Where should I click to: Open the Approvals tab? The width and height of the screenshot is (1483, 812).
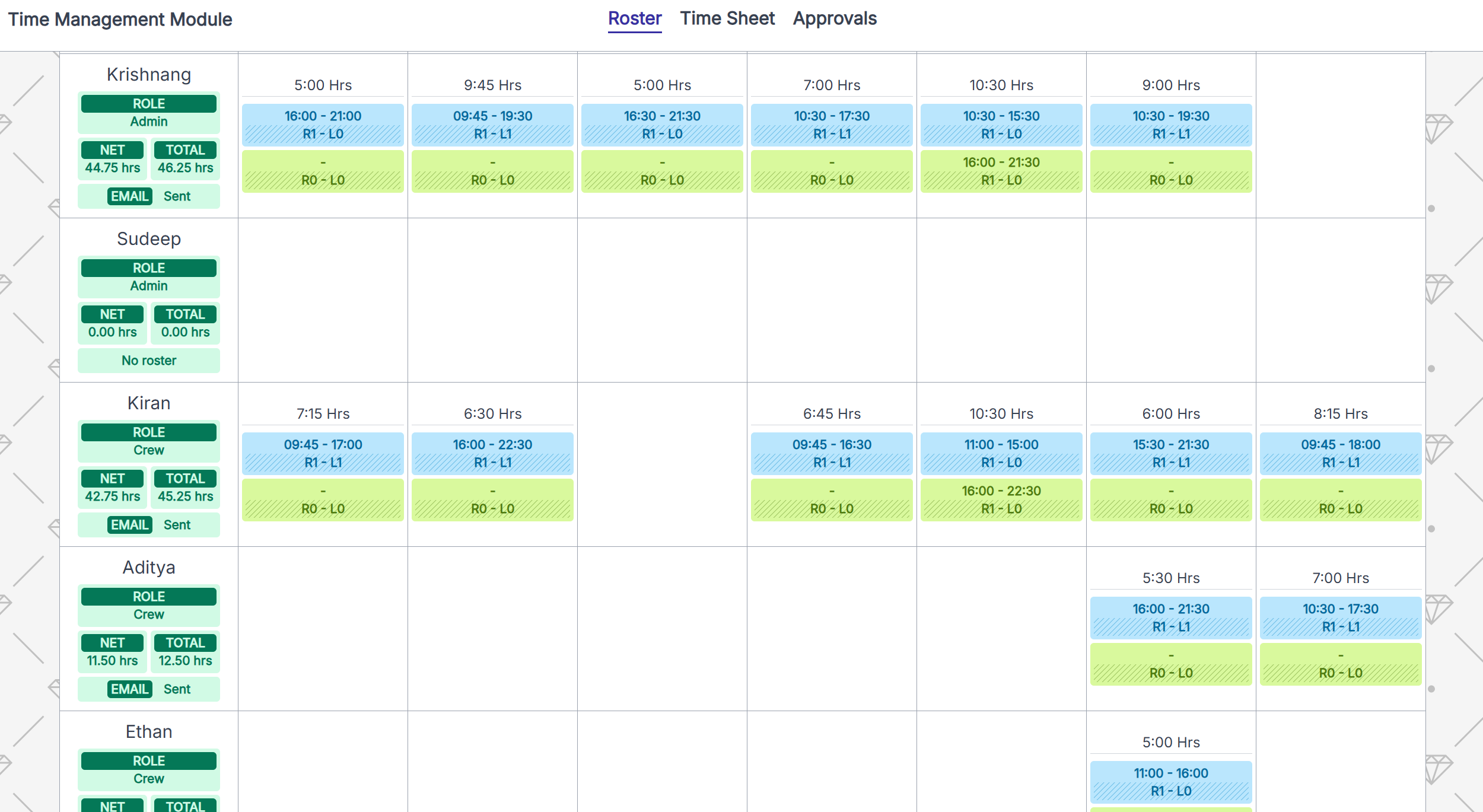pyautogui.click(x=835, y=18)
